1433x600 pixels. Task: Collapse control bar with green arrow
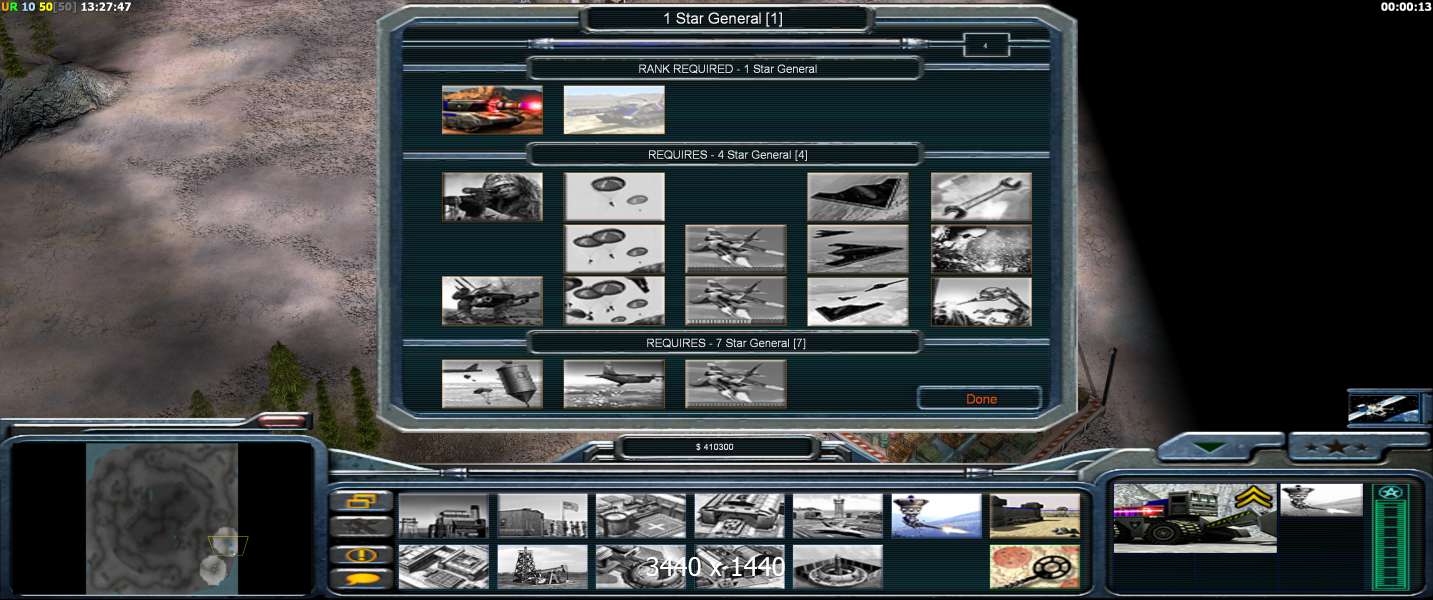click(1211, 447)
